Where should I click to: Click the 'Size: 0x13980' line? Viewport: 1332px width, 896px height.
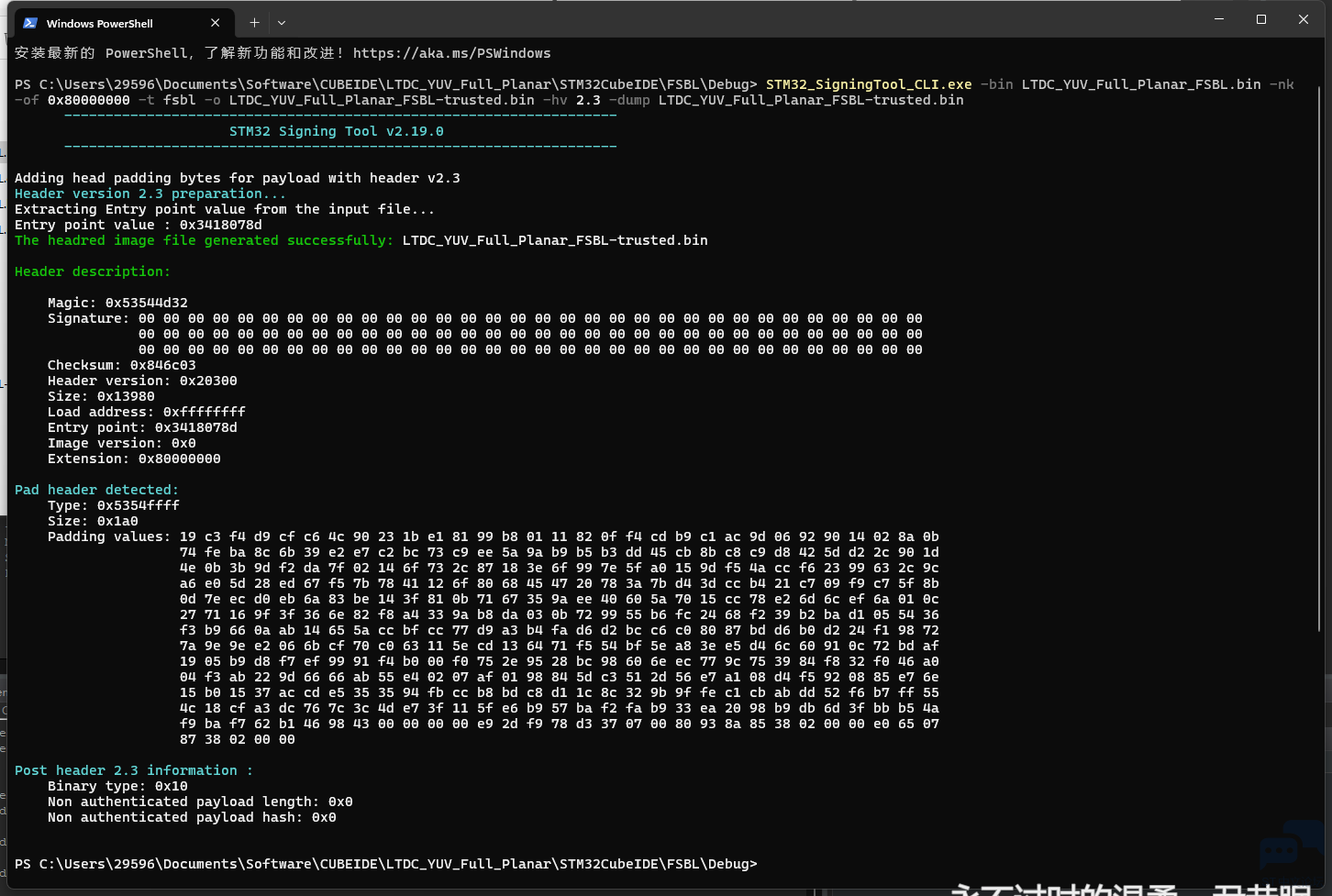pyautogui.click(x=101, y=396)
